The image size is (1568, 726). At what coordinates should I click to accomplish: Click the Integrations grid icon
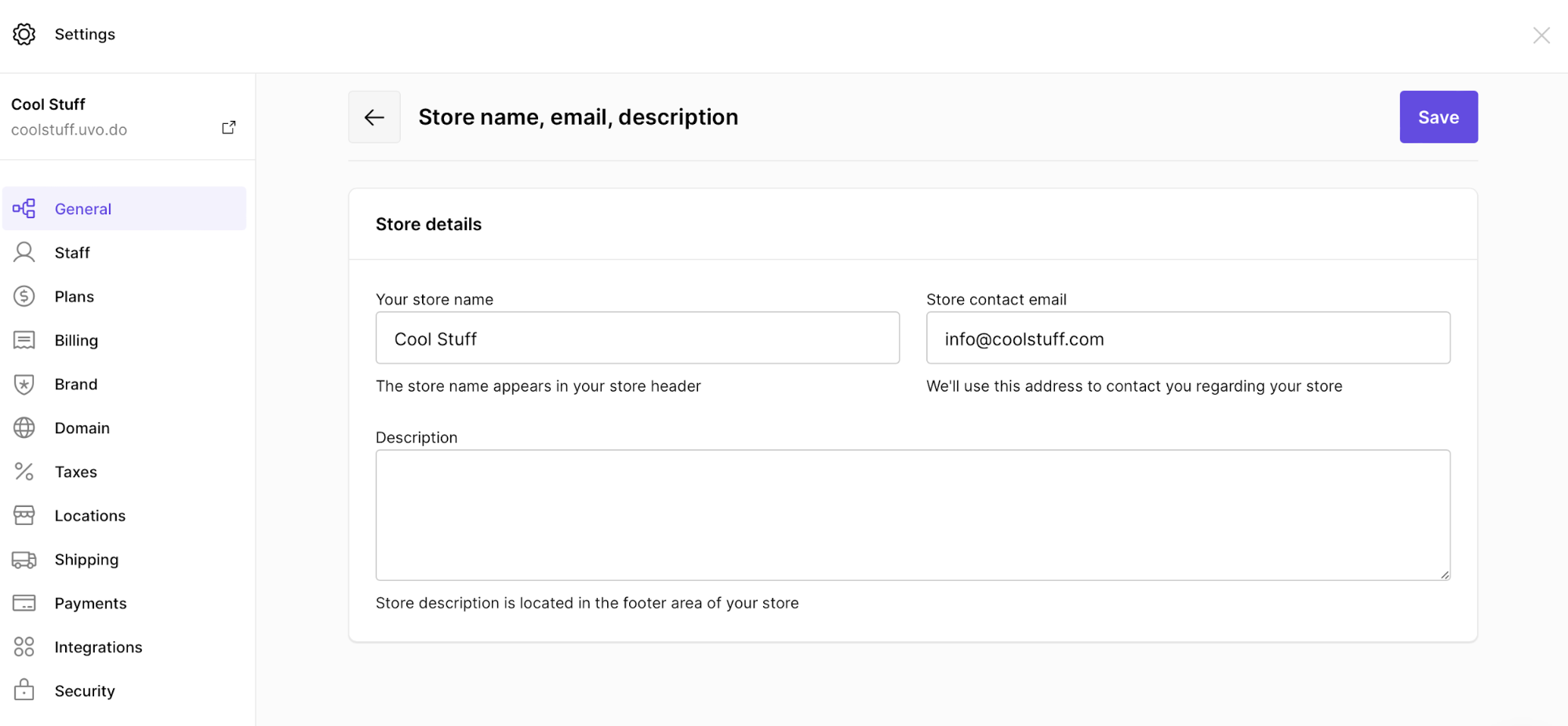(24, 647)
